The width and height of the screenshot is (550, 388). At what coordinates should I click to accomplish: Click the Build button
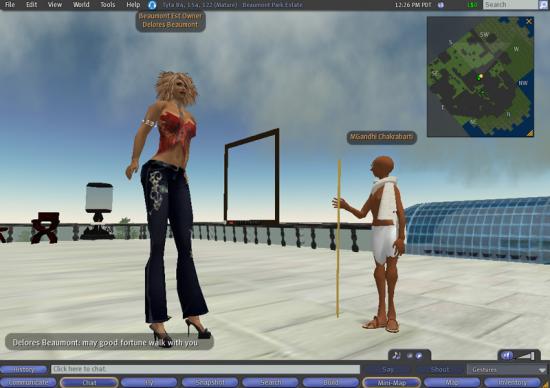point(331,382)
